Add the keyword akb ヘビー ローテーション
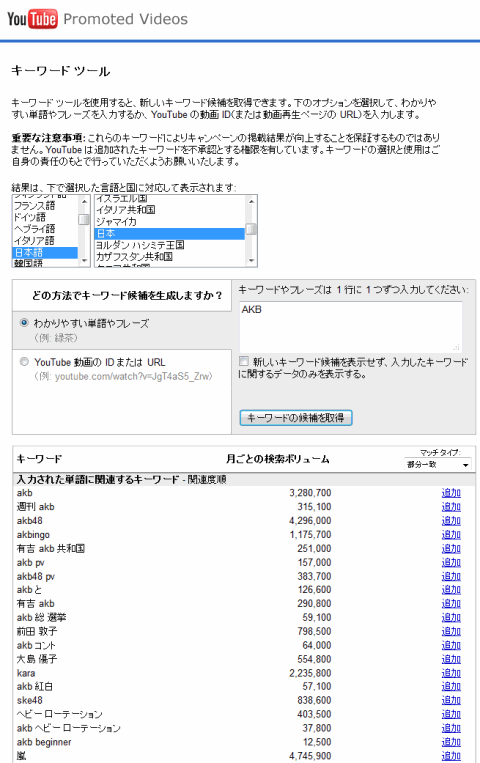 pos(451,728)
